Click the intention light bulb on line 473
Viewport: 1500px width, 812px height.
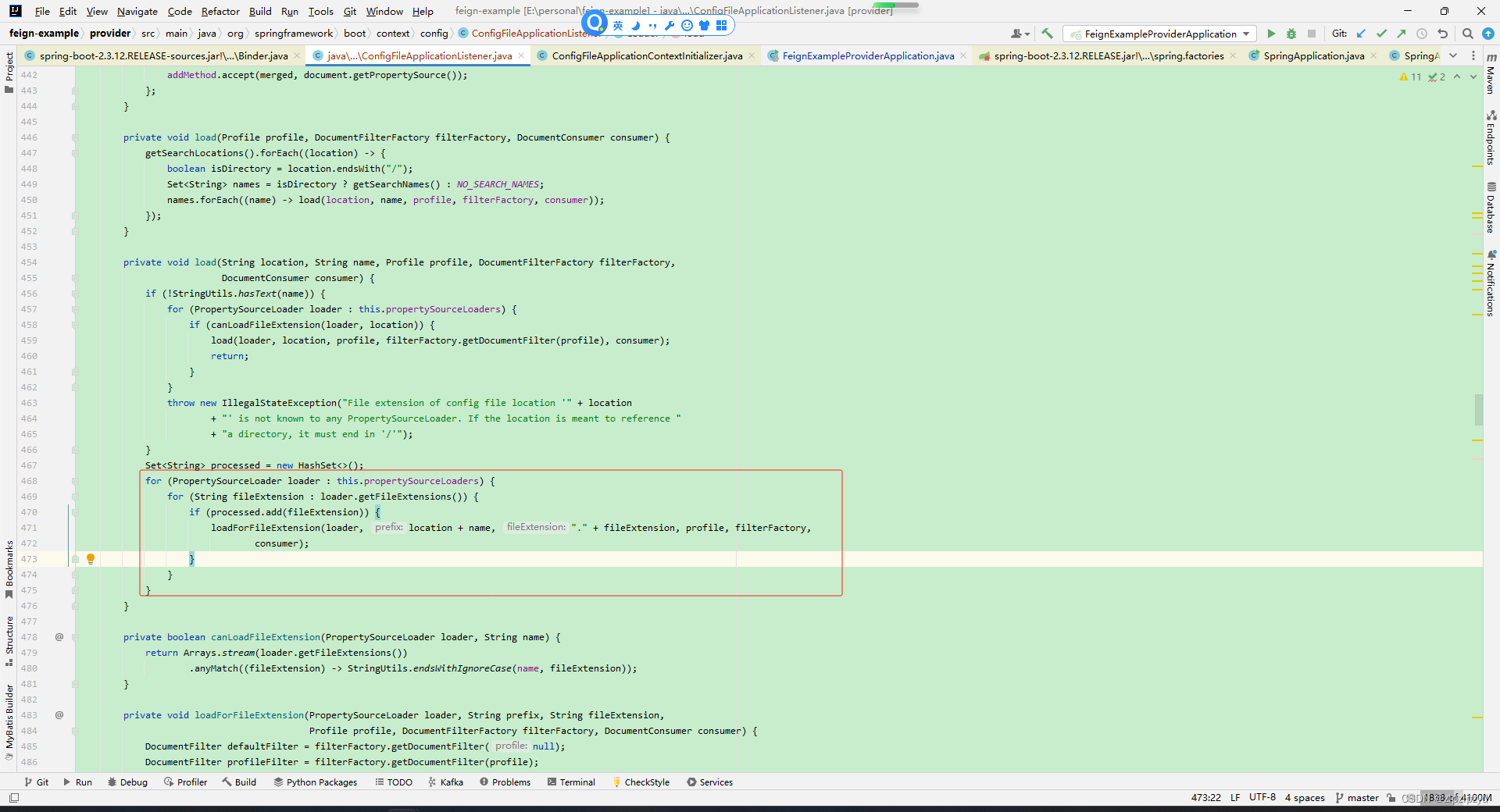91,559
